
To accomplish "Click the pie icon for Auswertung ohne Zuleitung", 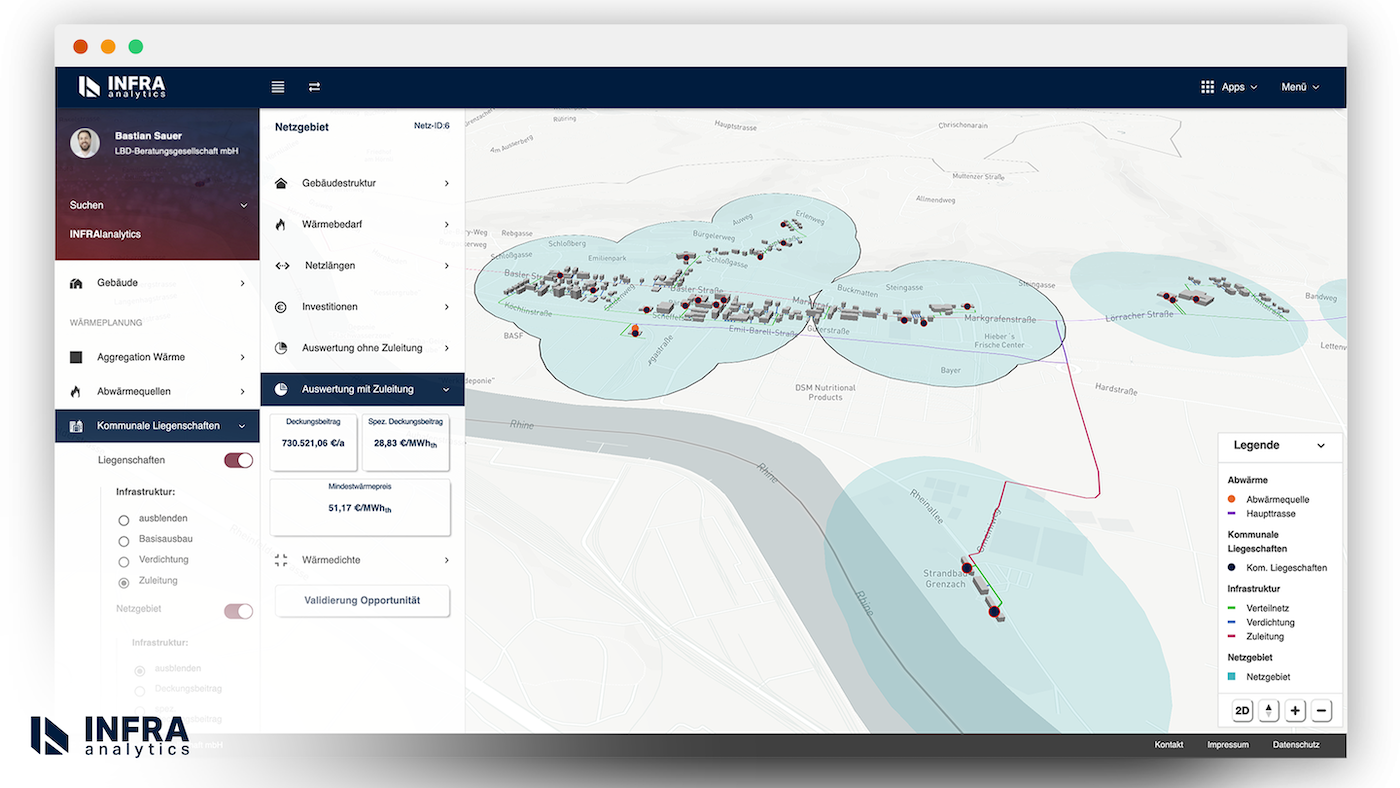I will click(281, 348).
